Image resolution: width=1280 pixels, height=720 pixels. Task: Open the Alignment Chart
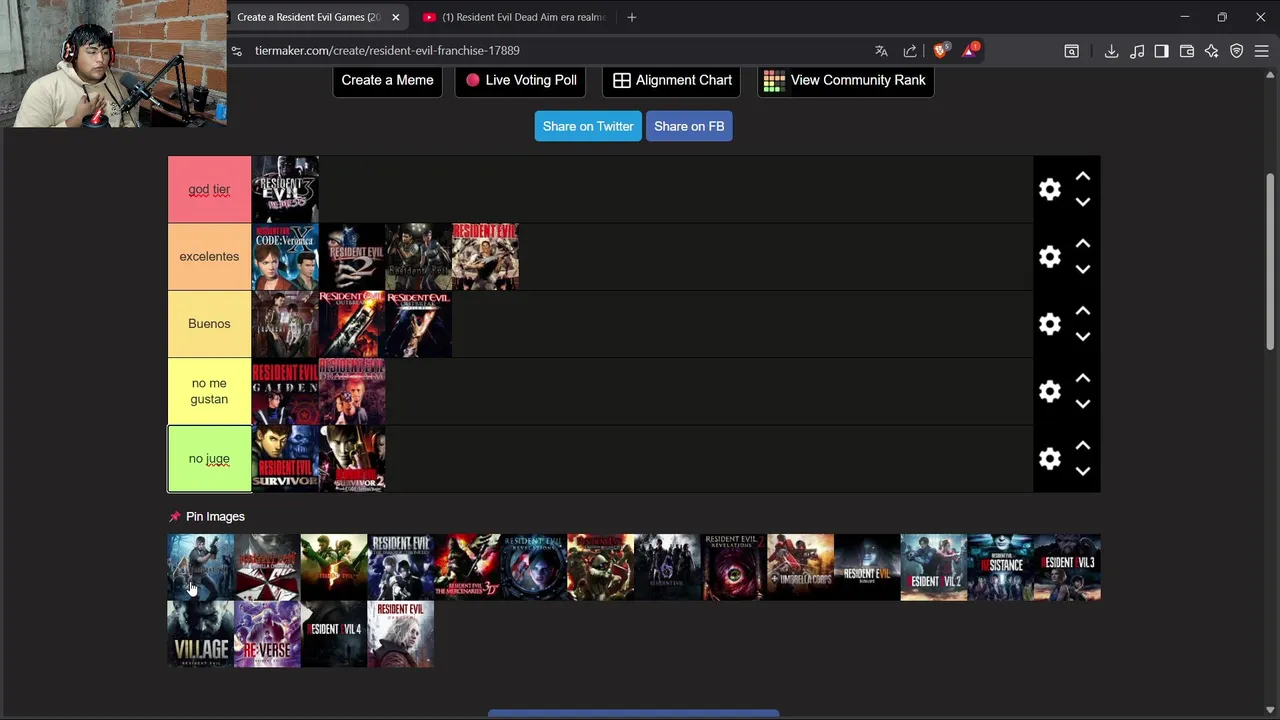pyautogui.click(x=671, y=80)
